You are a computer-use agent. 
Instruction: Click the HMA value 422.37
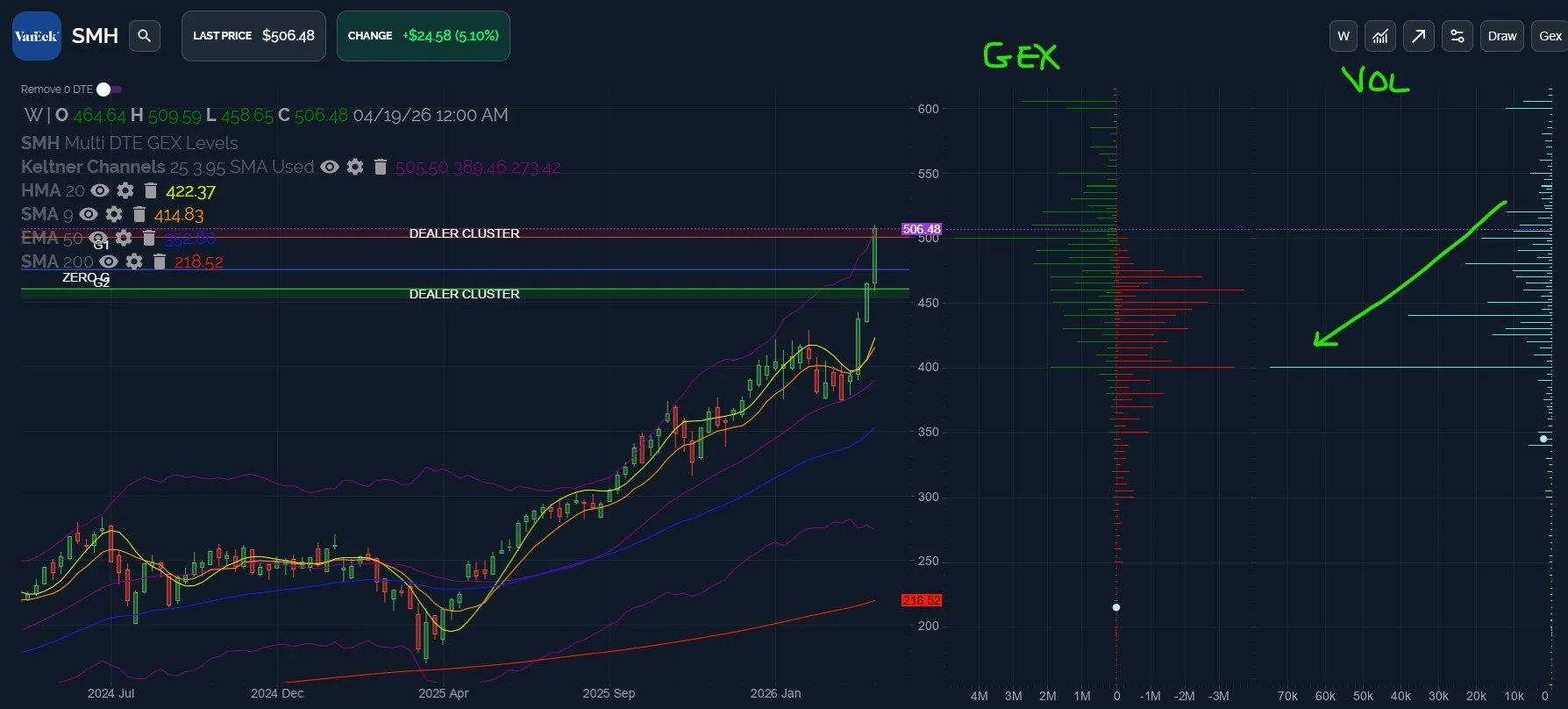190,191
